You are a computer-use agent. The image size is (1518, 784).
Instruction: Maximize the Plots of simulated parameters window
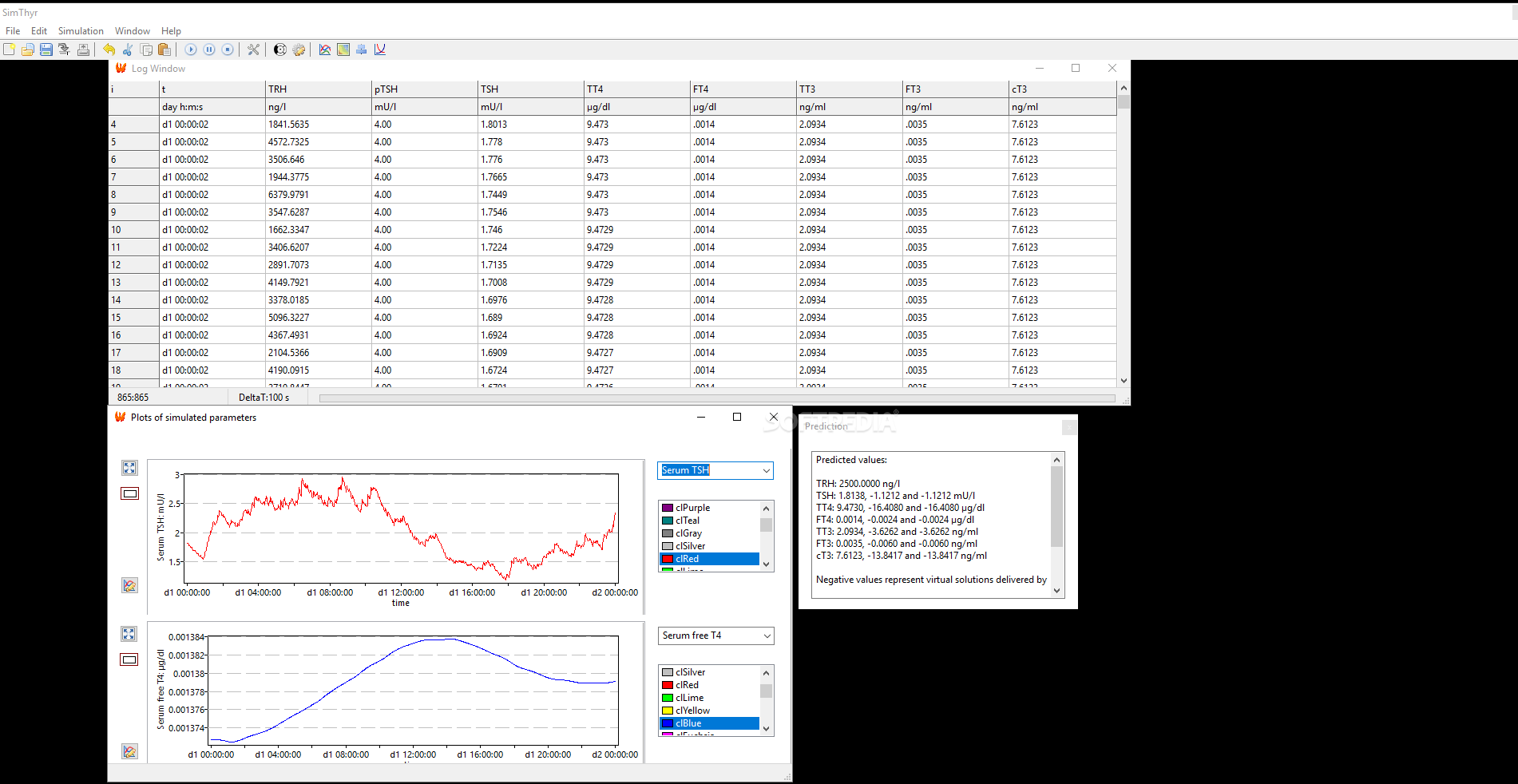pos(737,417)
